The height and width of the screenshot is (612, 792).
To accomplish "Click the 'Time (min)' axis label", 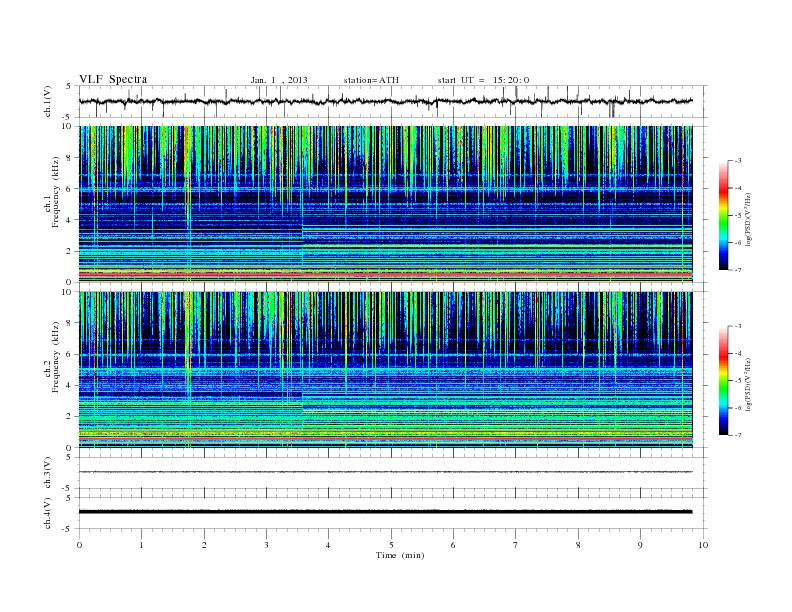I will [x=400, y=555].
